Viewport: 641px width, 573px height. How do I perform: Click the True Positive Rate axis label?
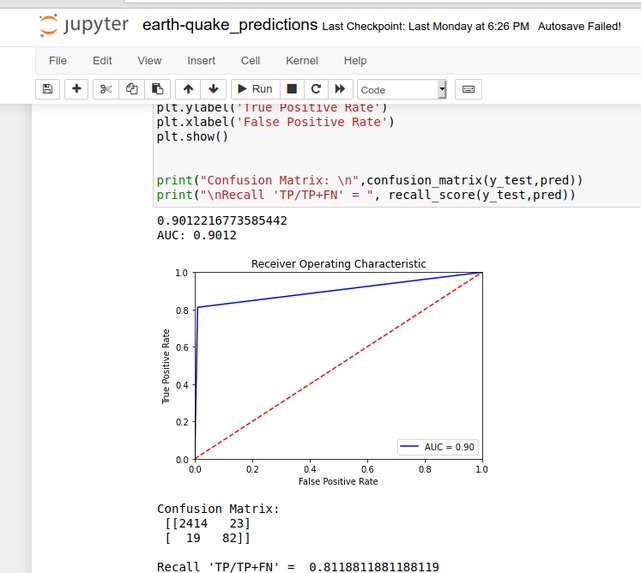[166, 366]
